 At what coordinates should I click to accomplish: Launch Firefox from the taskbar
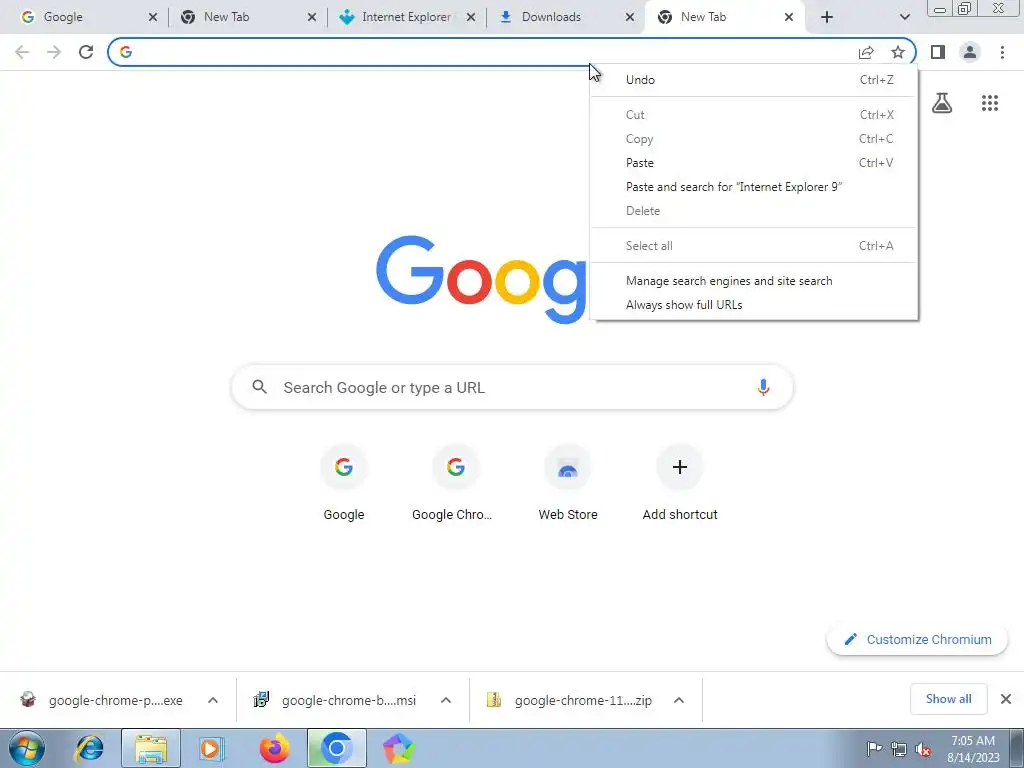[274, 748]
